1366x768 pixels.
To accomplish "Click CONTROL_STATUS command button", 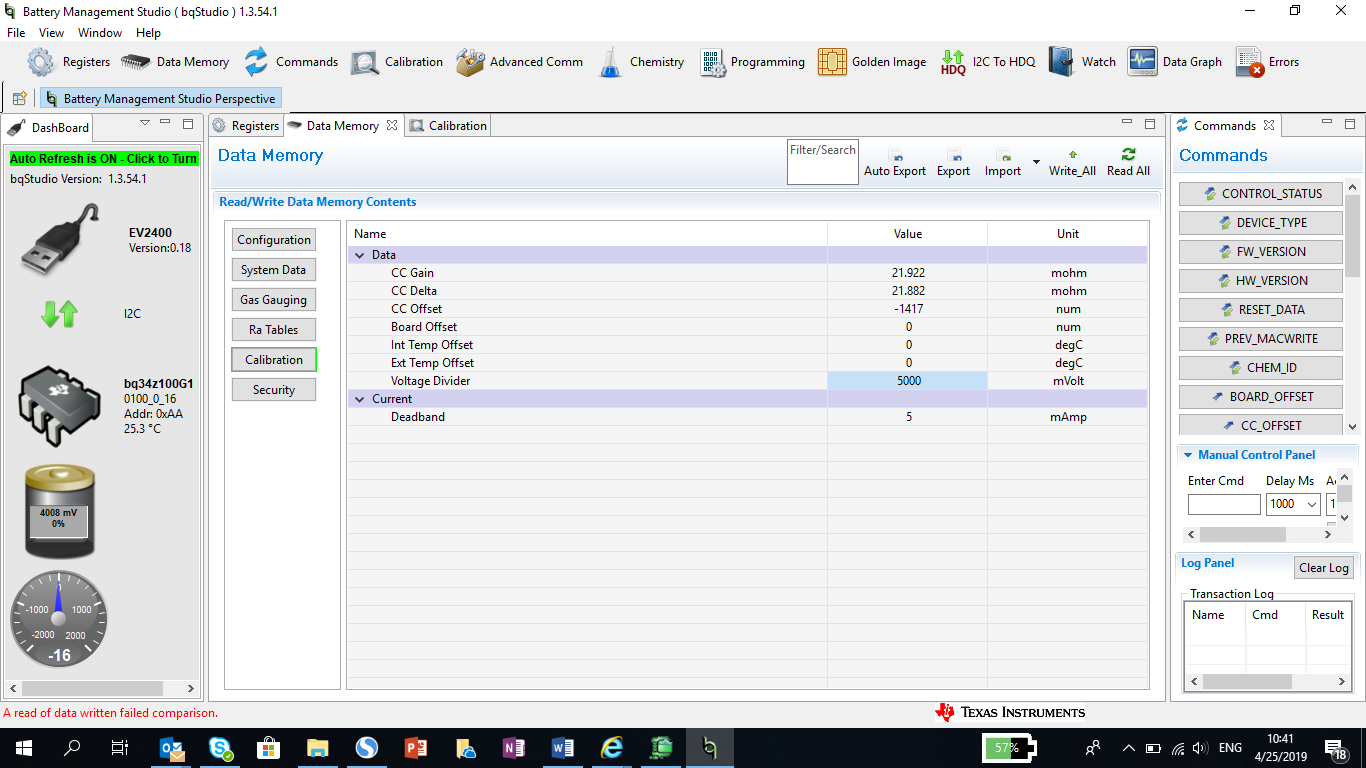I will [x=1261, y=194].
